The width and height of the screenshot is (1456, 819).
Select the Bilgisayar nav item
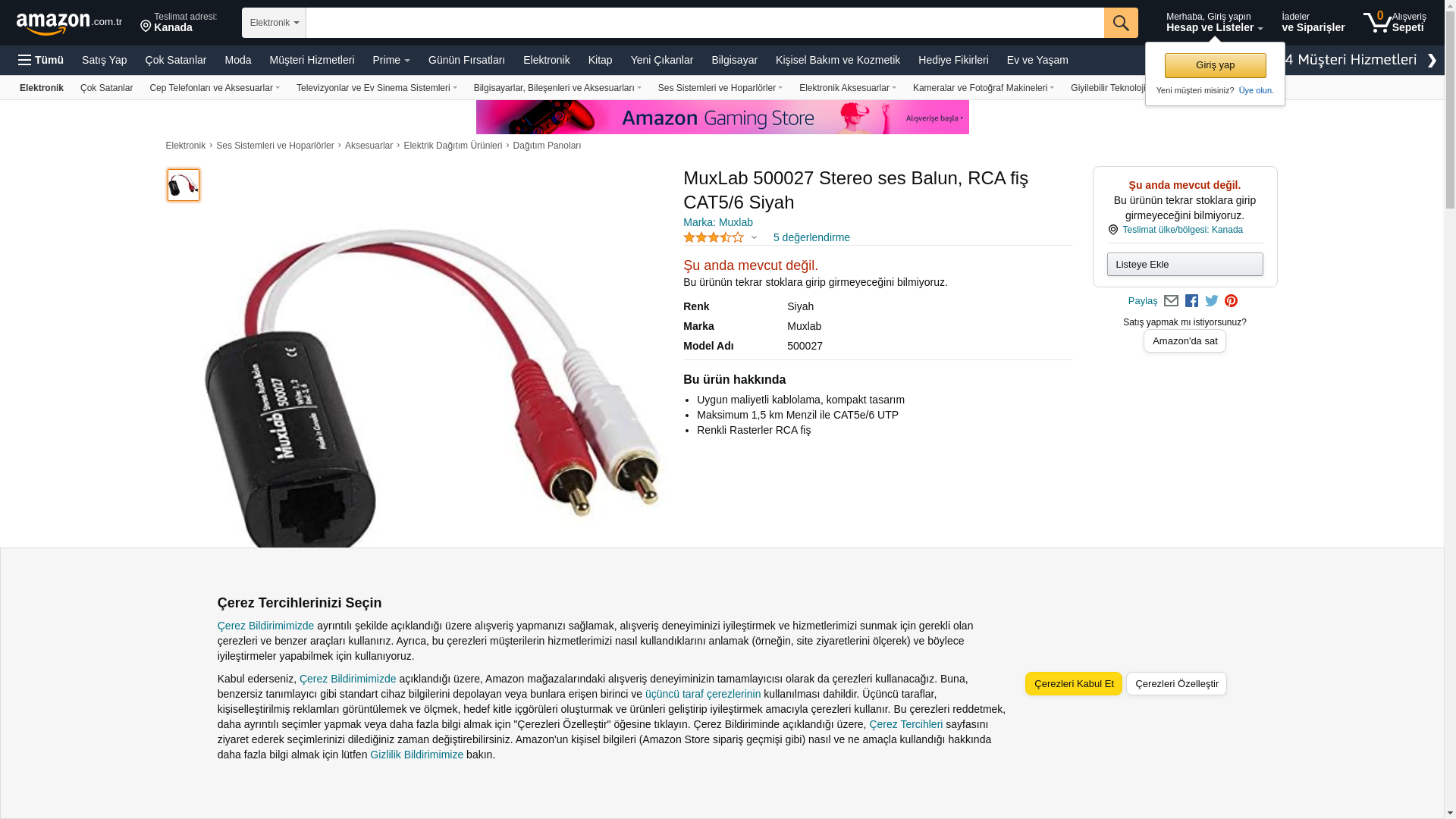click(x=734, y=60)
